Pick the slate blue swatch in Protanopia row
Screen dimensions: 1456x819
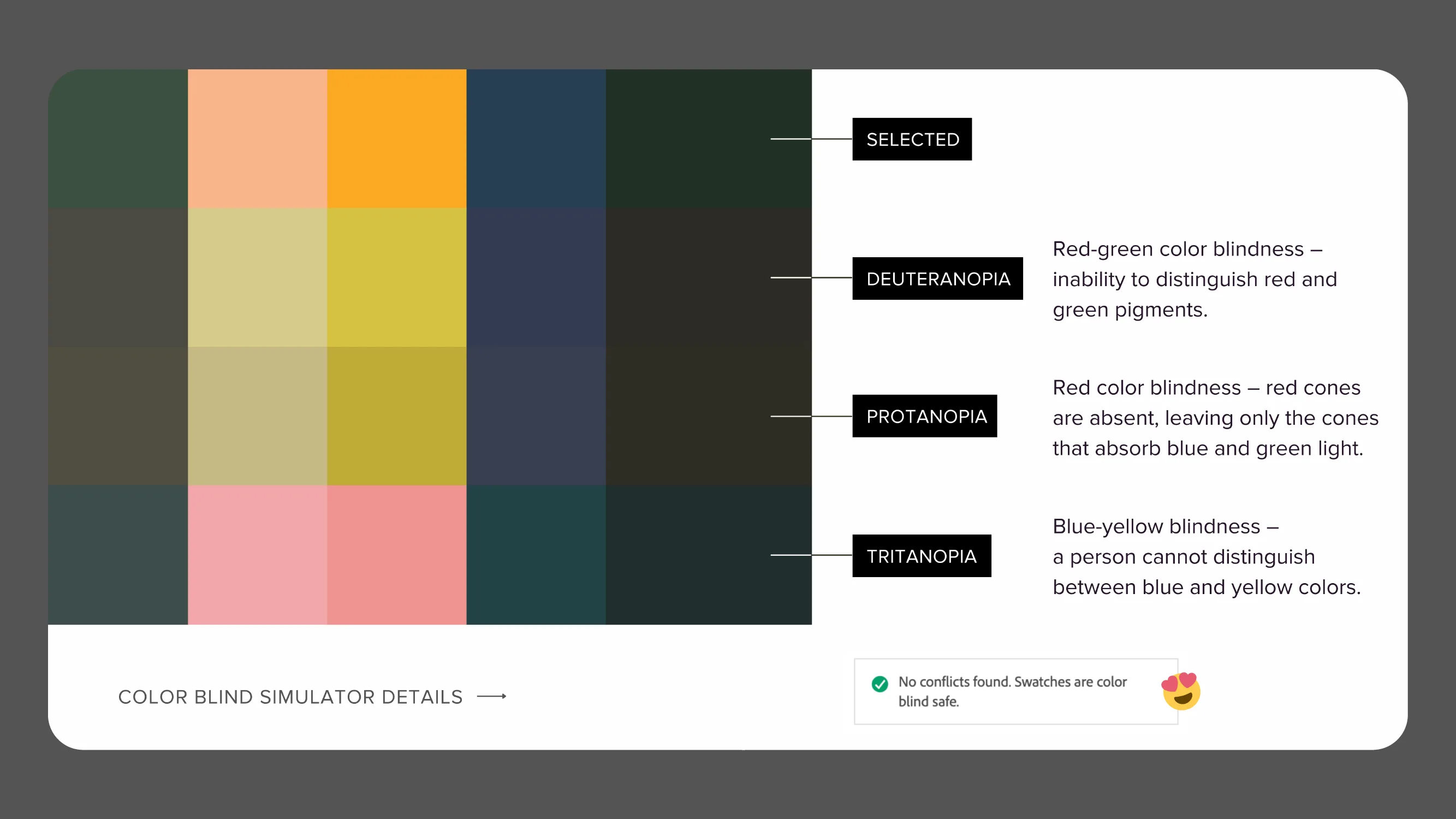pos(536,416)
